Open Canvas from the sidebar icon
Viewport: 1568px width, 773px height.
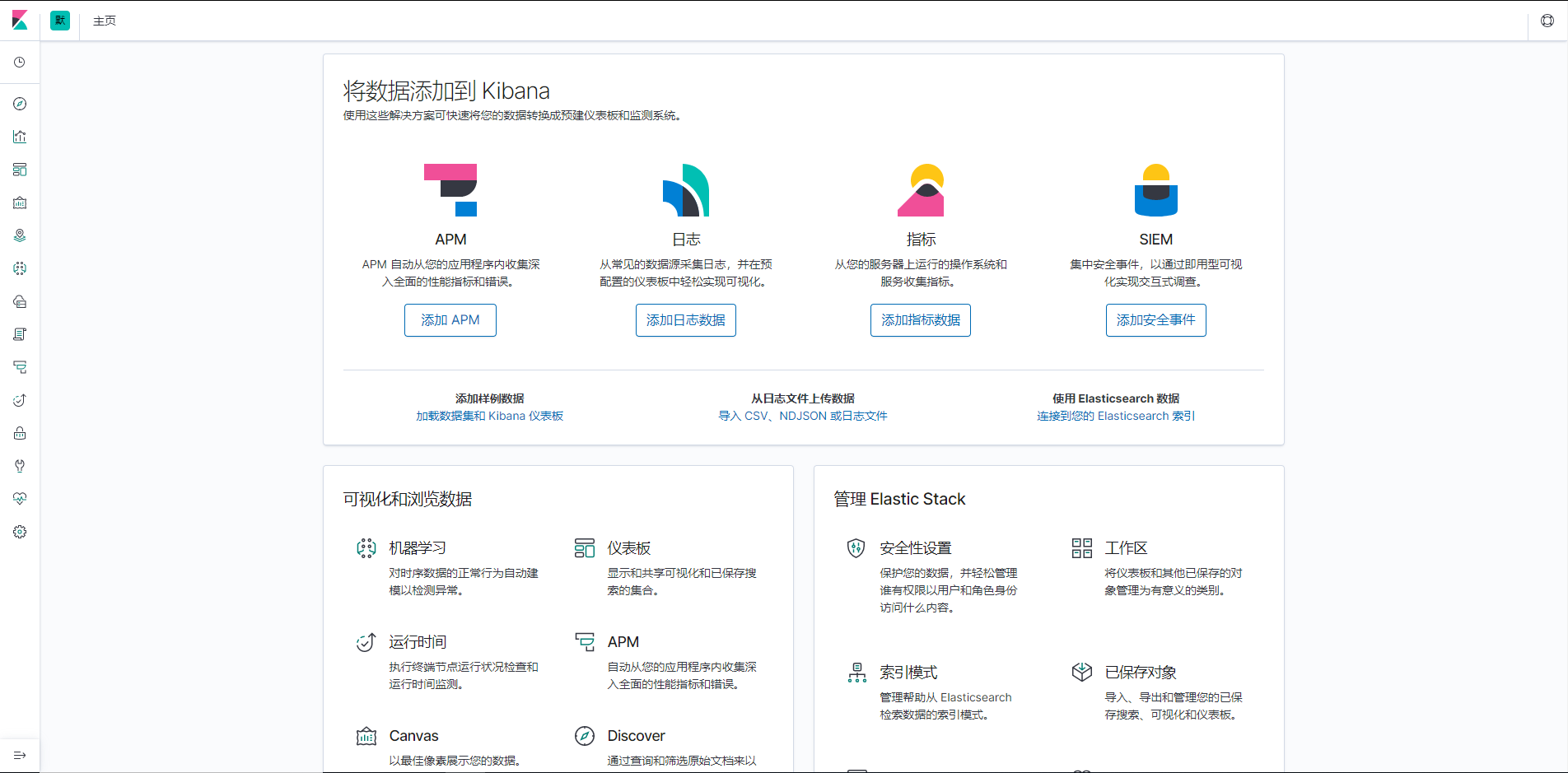click(x=20, y=203)
